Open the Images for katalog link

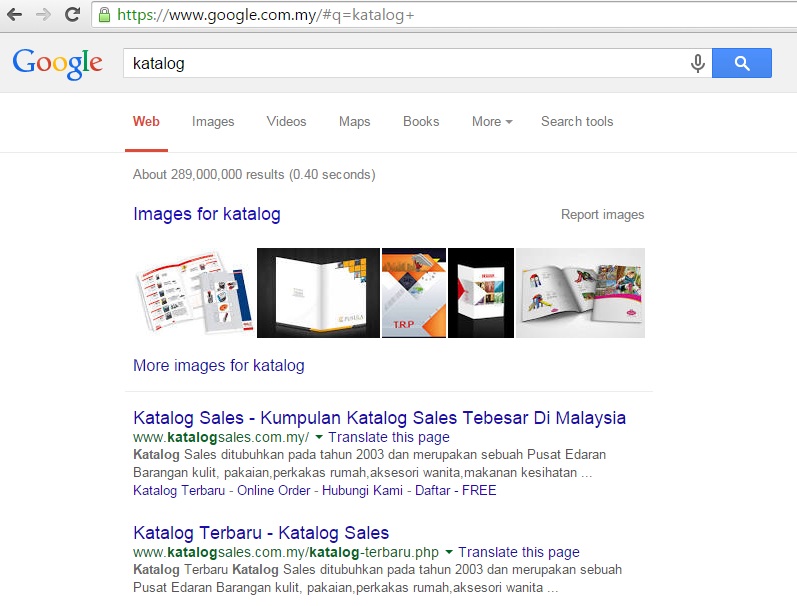207,214
